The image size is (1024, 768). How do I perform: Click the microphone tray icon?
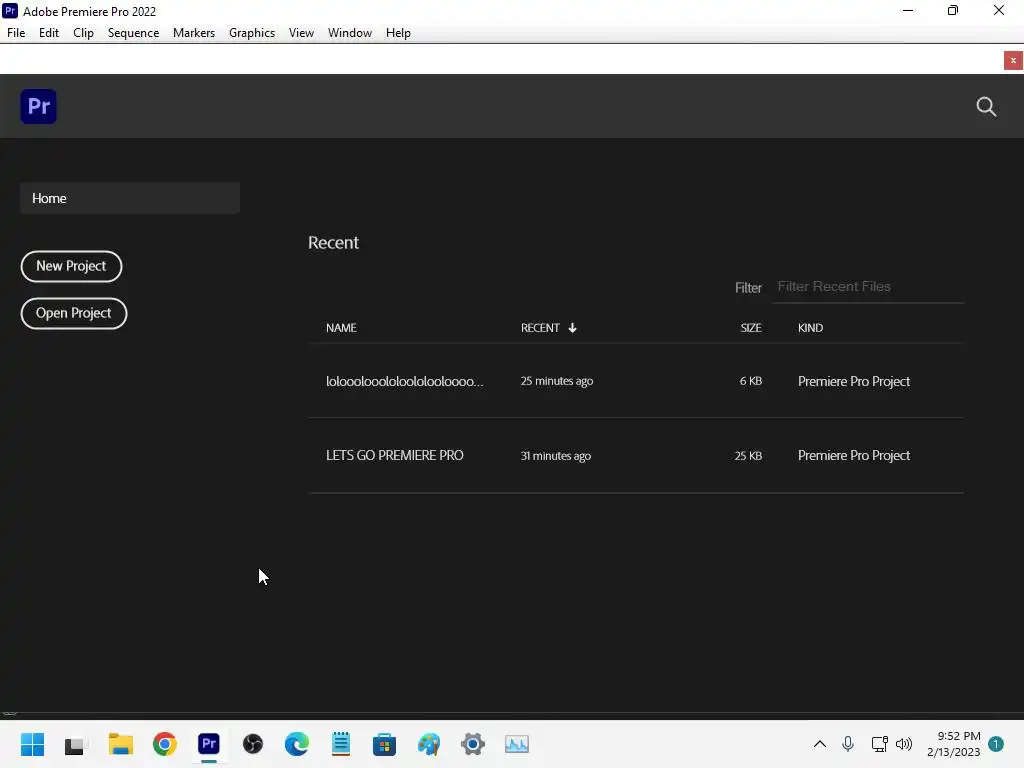(x=848, y=744)
